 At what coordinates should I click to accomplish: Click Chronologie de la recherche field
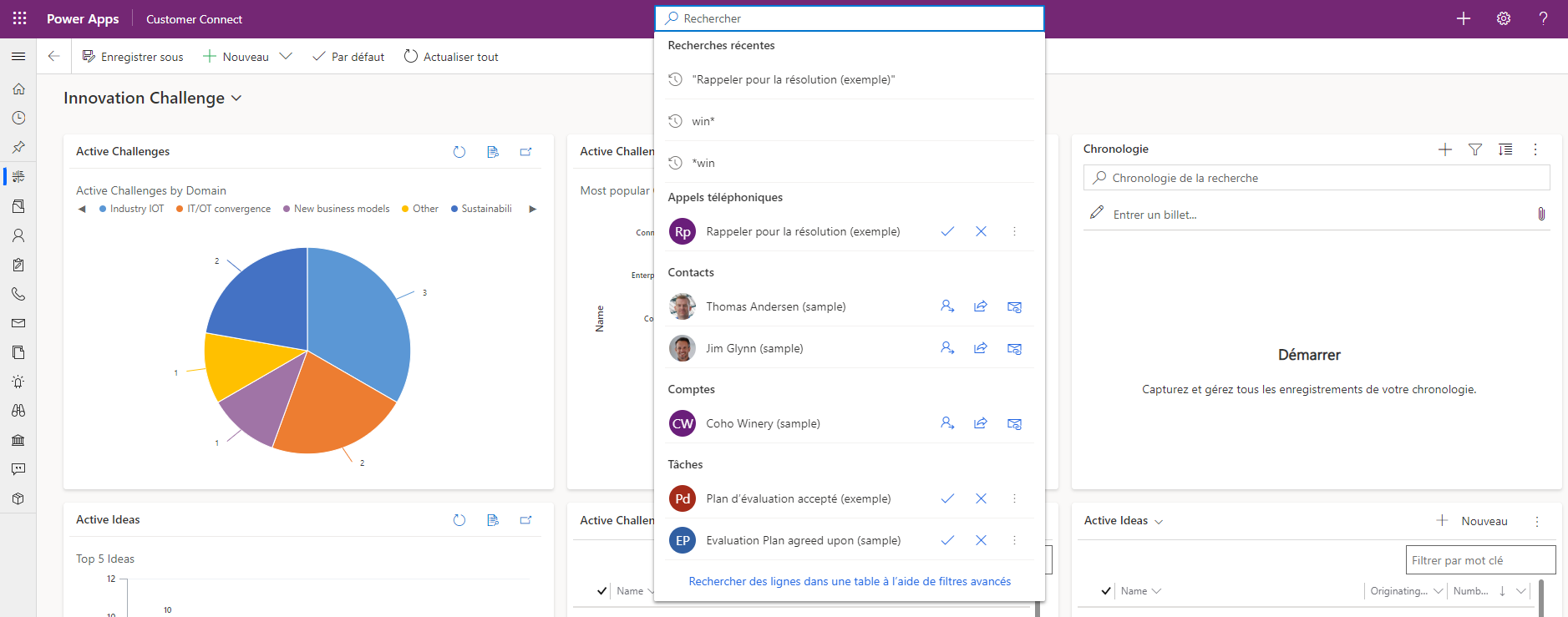[x=1317, y=178]
